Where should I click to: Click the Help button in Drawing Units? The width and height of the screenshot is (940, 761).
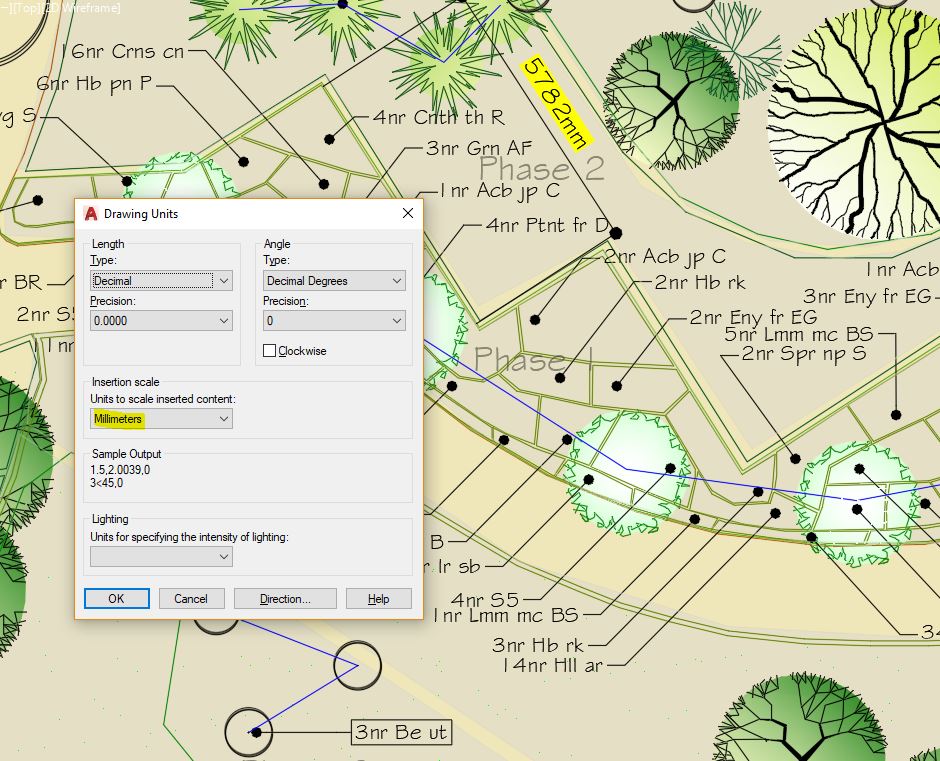pos(378,599)
